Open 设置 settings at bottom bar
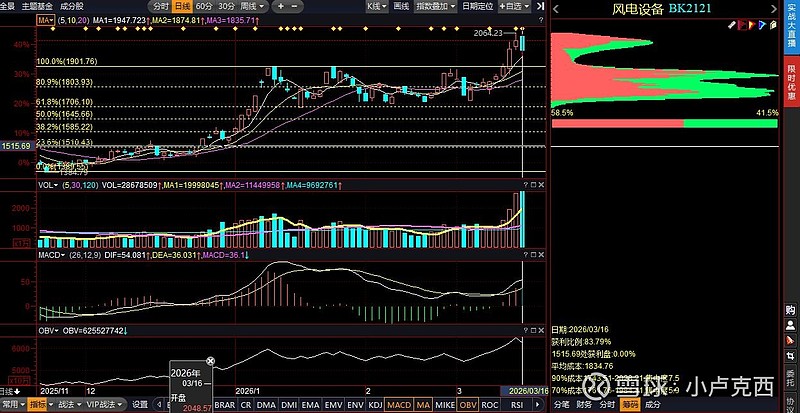Screen dimensions: 800x413 point(140,404)
